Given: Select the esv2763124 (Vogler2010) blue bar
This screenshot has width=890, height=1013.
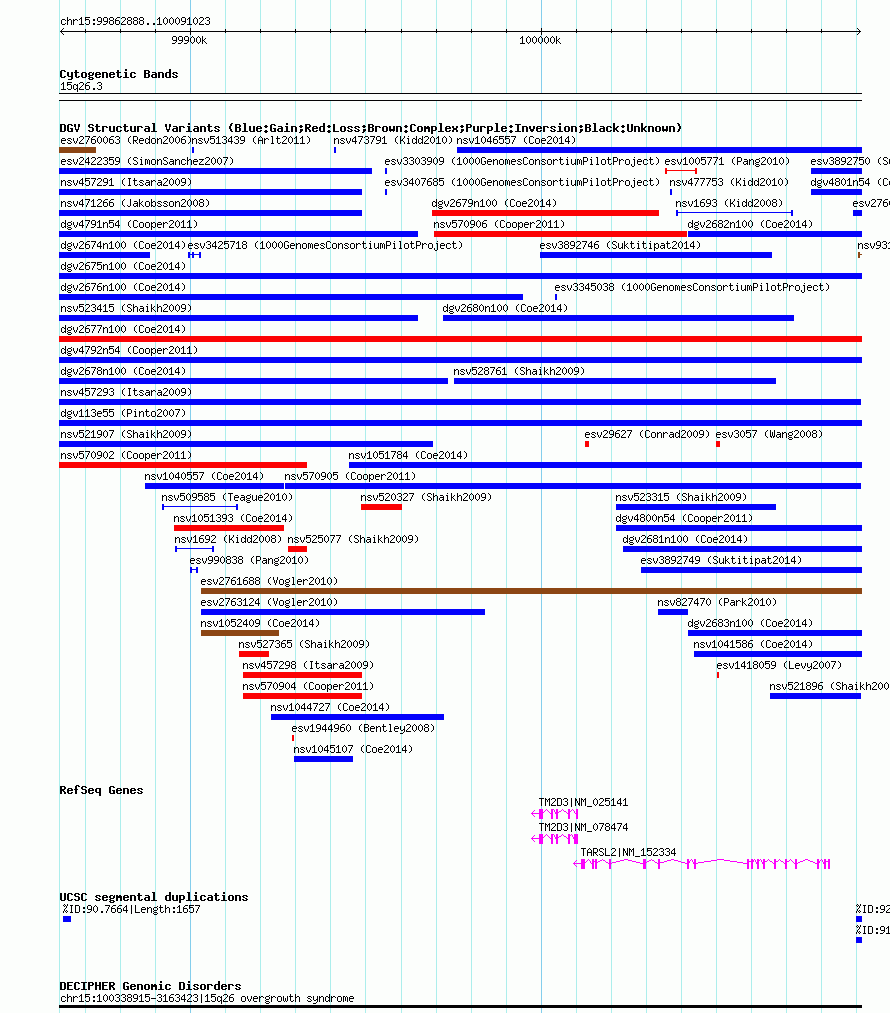Looking at the screenshot, I should (x=343, y=612).
